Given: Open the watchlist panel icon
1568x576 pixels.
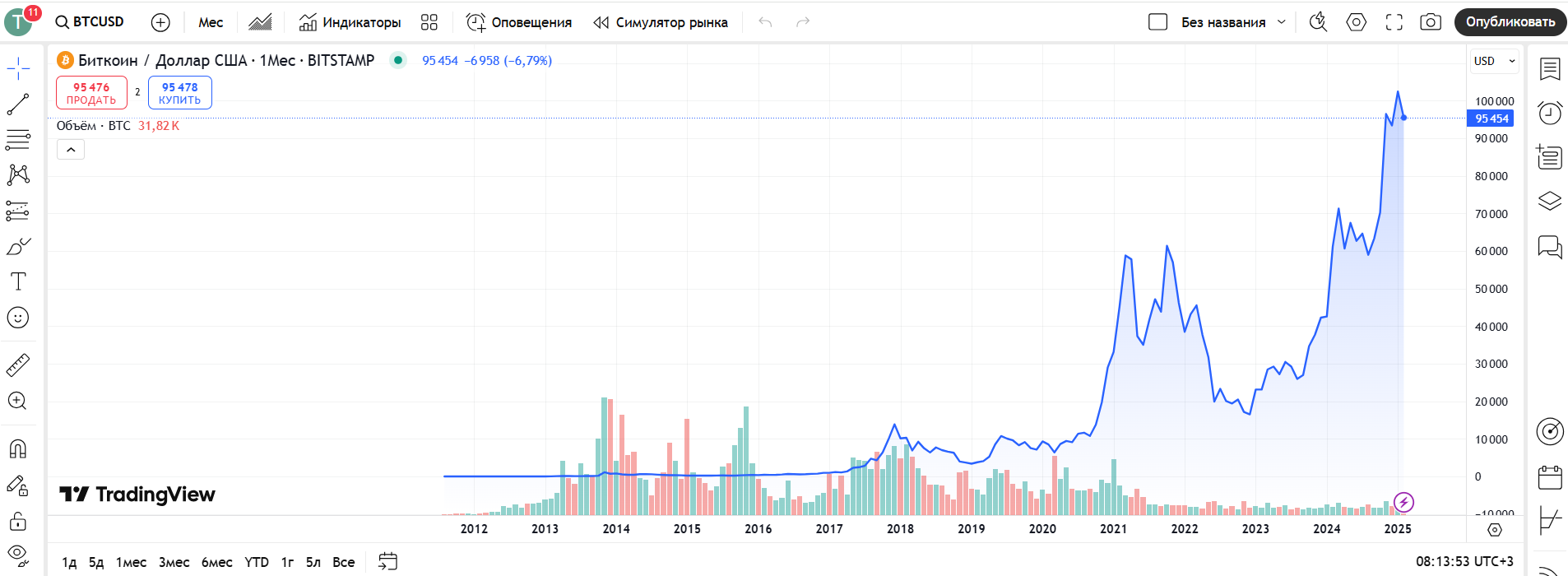Looking at the screenshot, I should click(1550, 69).
